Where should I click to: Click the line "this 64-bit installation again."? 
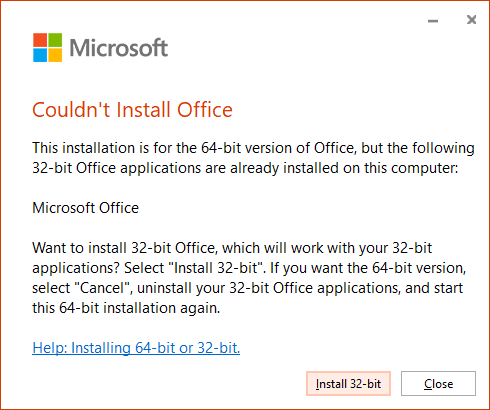point(126,308)
